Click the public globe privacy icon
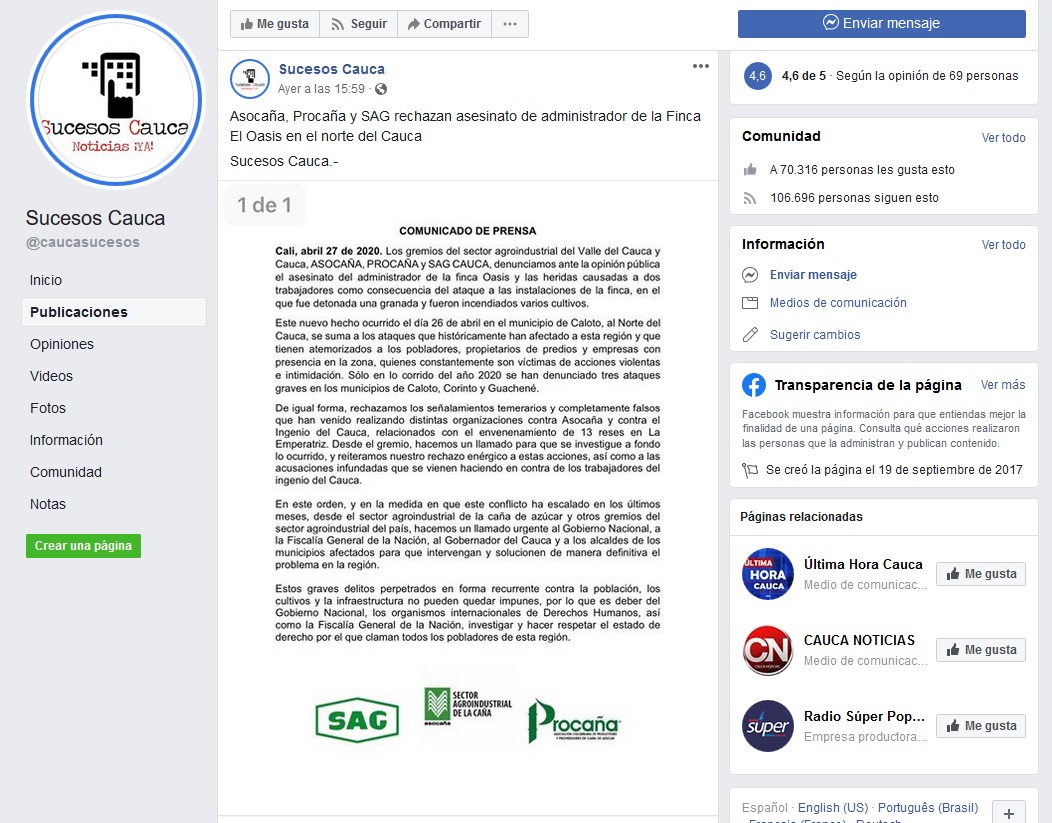The width and height of the screenshot is (1052, 823). pyautogui.click(x=381, y=89)
